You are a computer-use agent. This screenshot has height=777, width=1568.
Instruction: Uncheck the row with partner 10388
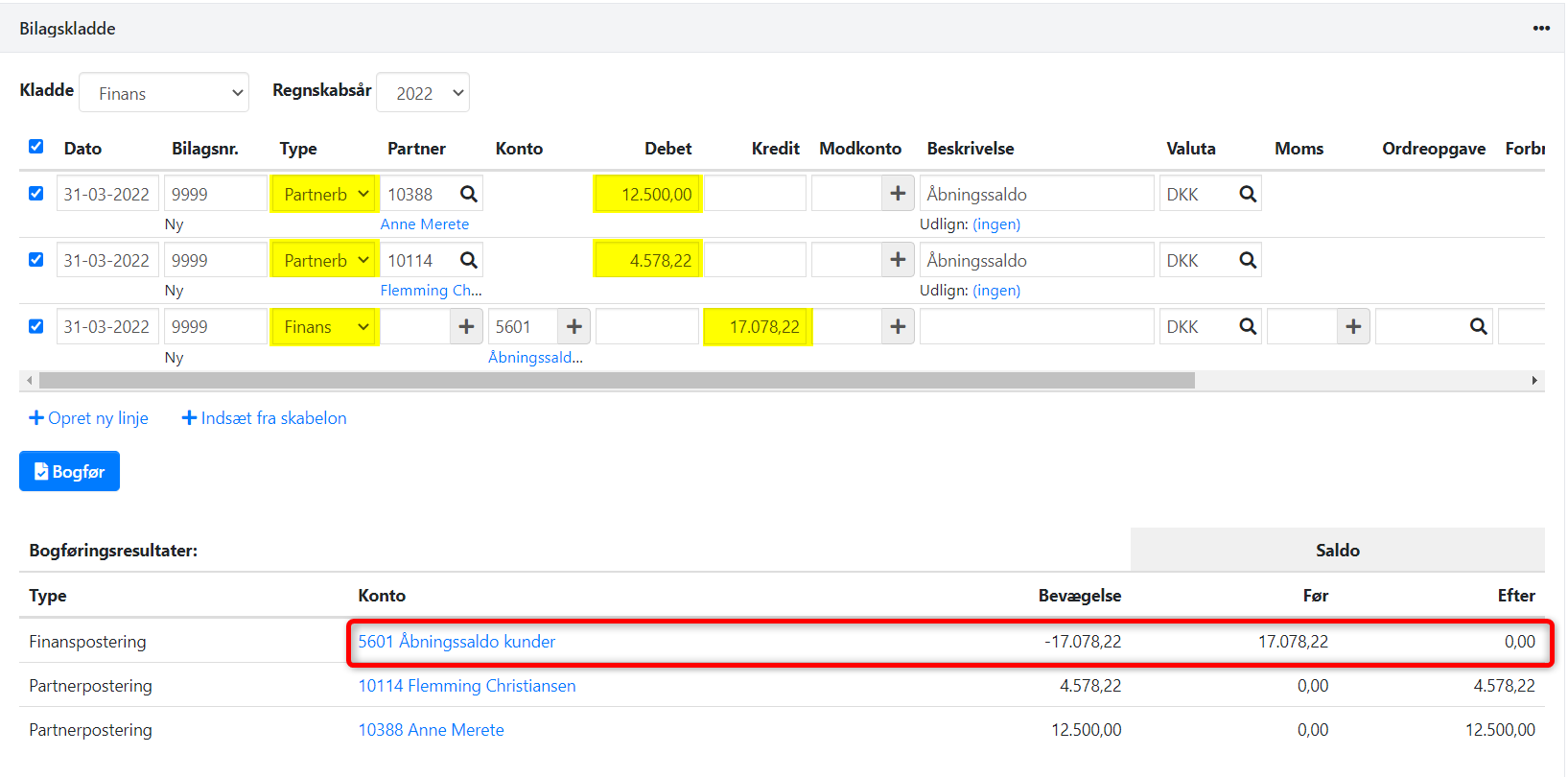(36, 193)
